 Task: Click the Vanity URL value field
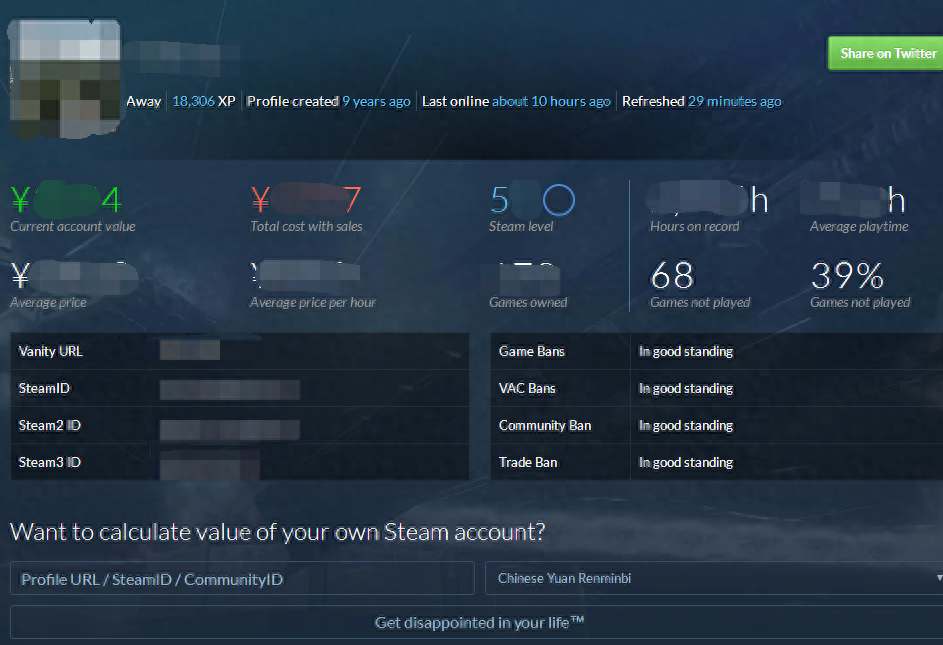pos(190,351)
